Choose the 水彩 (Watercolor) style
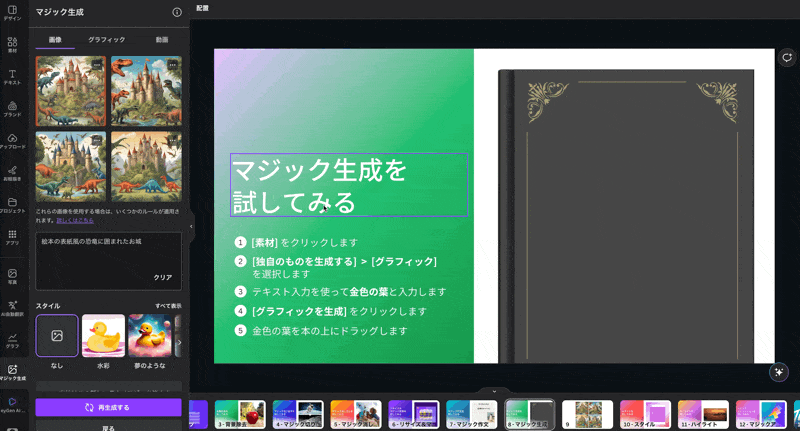The width and height of the screenshot is (800, 431). (103, 336)
